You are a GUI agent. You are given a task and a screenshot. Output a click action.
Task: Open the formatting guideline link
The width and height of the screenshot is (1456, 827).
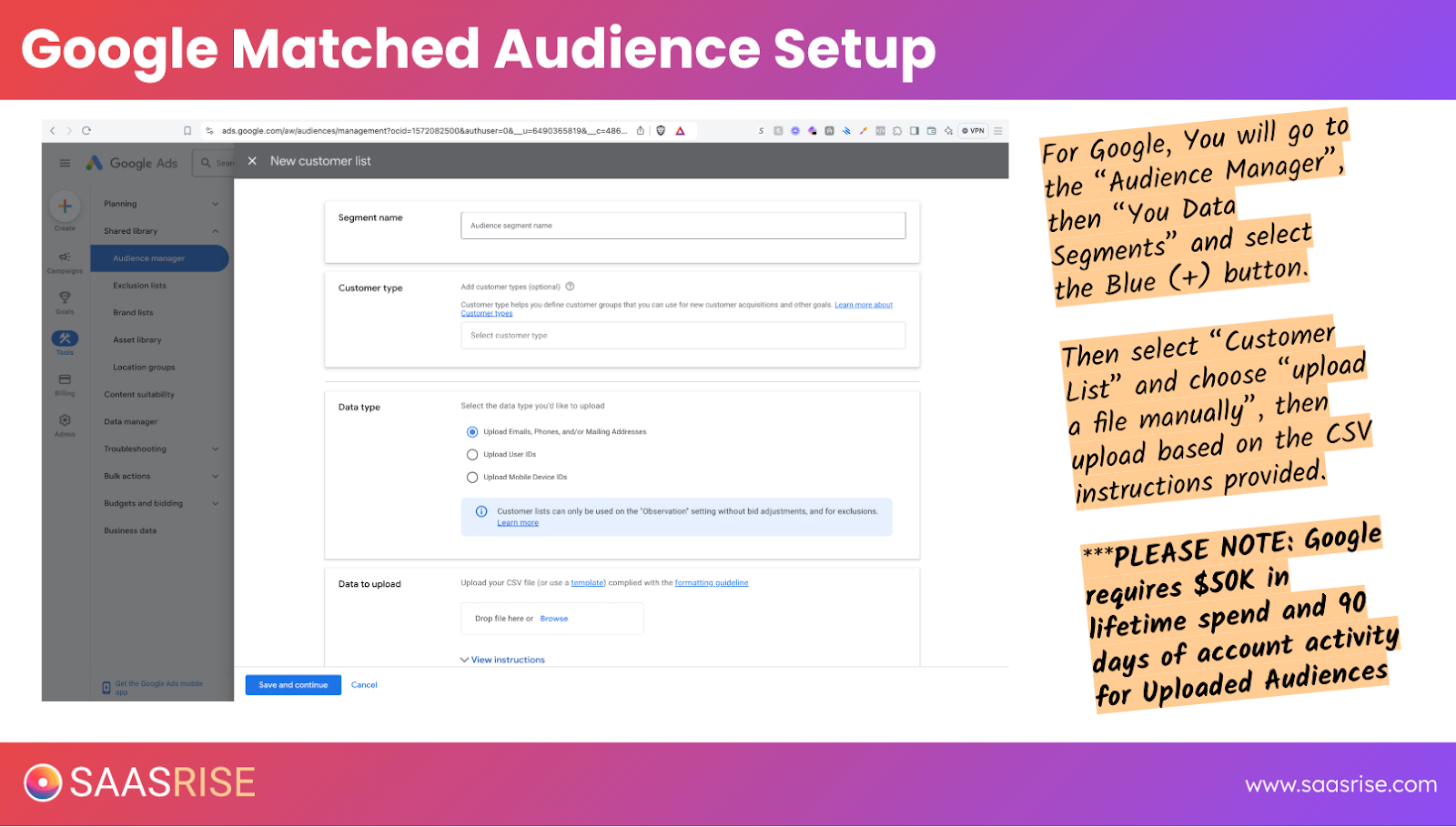click(x=712, y=583)
